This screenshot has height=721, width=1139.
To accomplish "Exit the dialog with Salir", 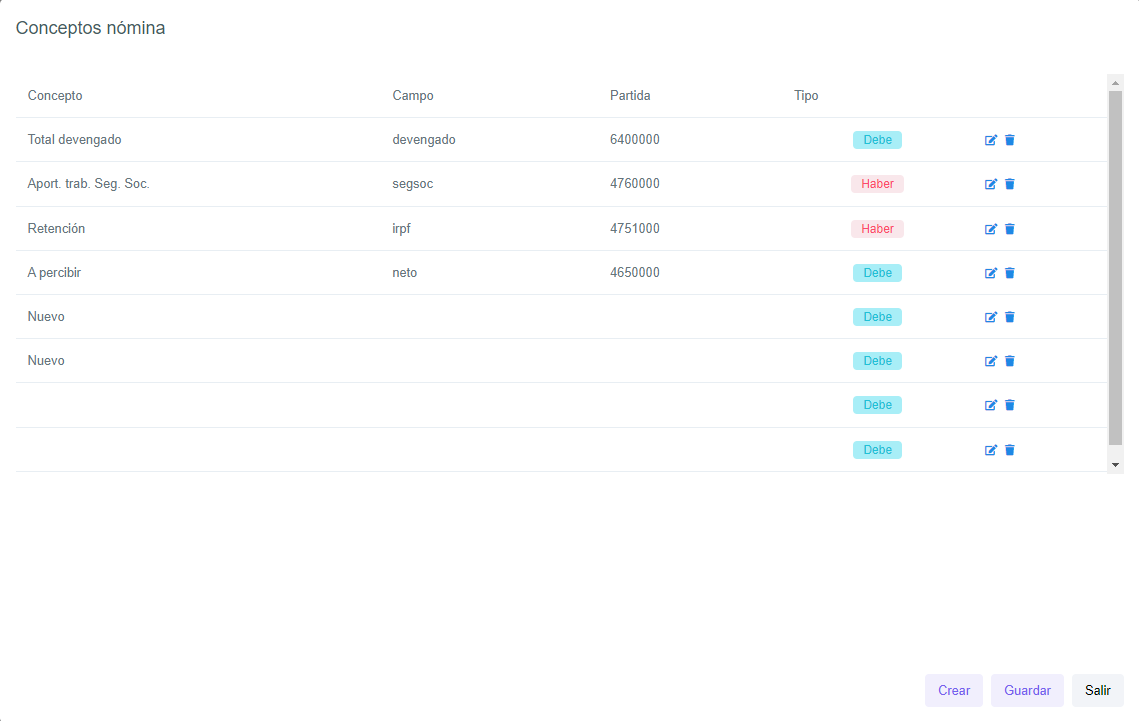I will click(x=1097, y=690).
